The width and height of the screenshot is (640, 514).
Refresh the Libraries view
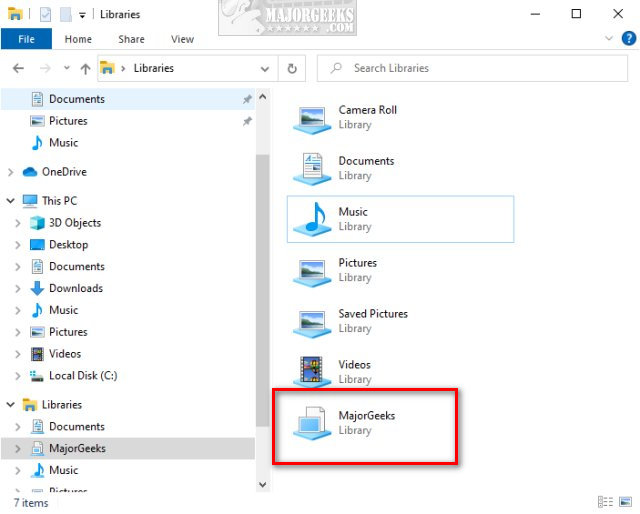point(292,69)
